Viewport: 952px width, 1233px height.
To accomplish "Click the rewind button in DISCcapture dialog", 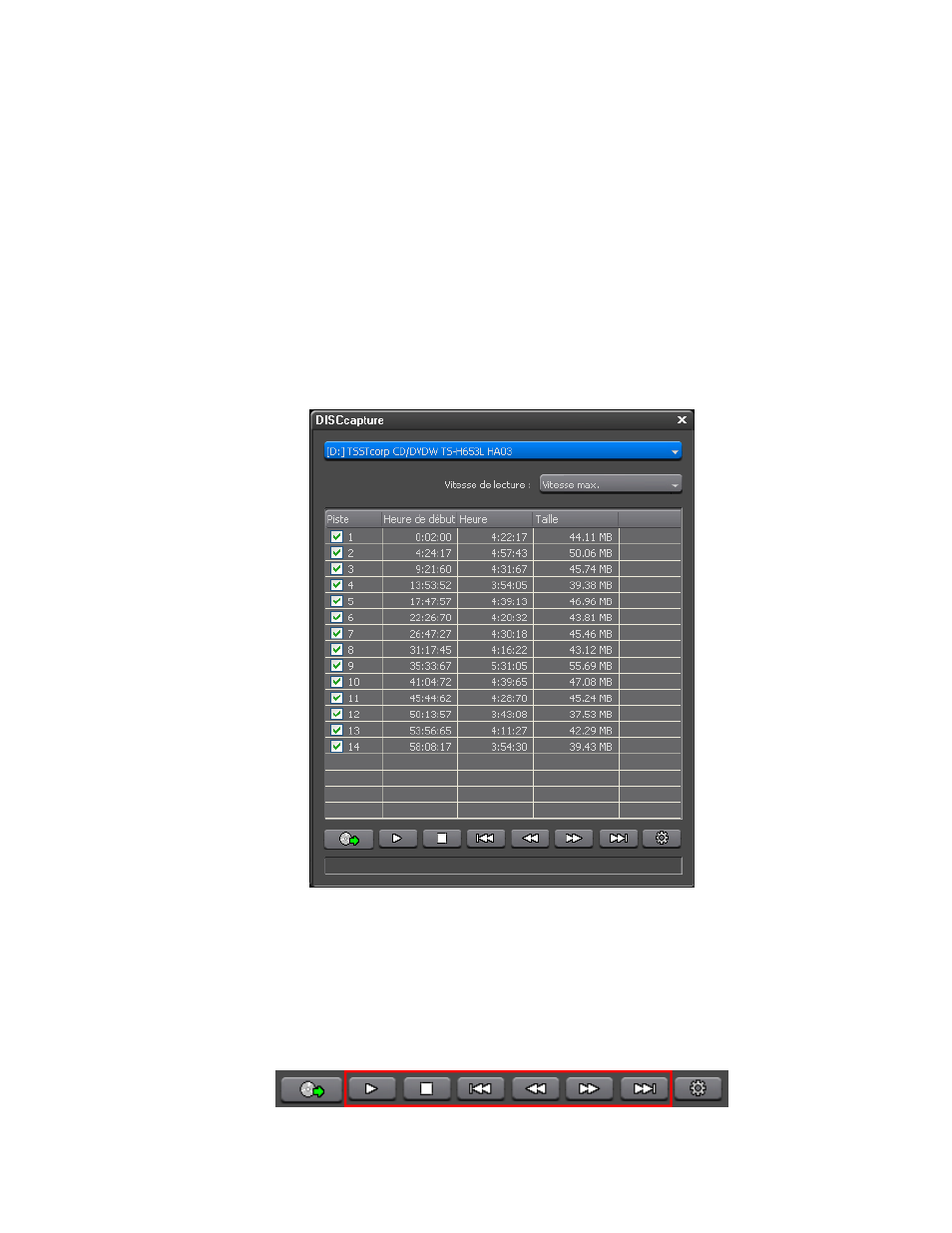I will [530, 839].
